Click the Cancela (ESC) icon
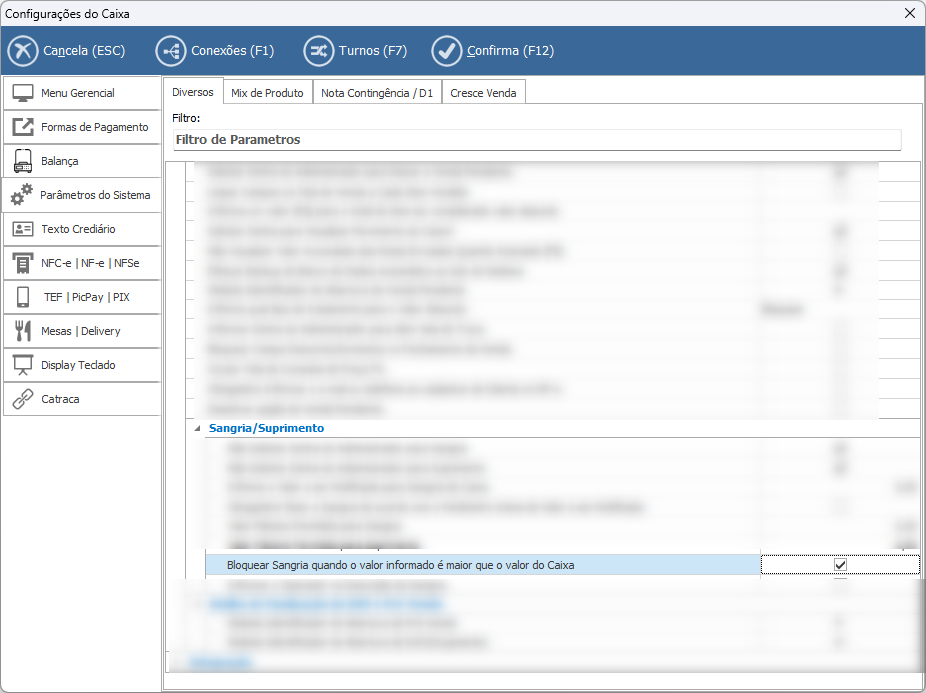This screenshot has width=926, height=693. [x=23, y=51]
